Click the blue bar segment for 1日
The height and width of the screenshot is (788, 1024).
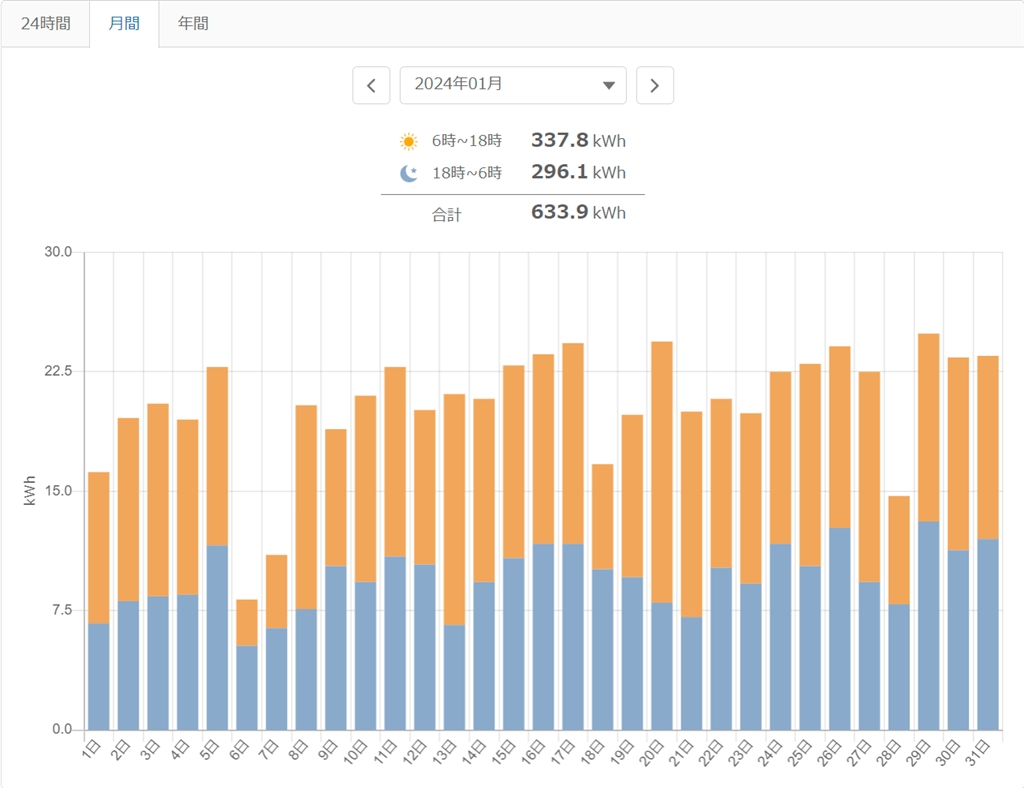pyautogui.click(x=98, y=676)
